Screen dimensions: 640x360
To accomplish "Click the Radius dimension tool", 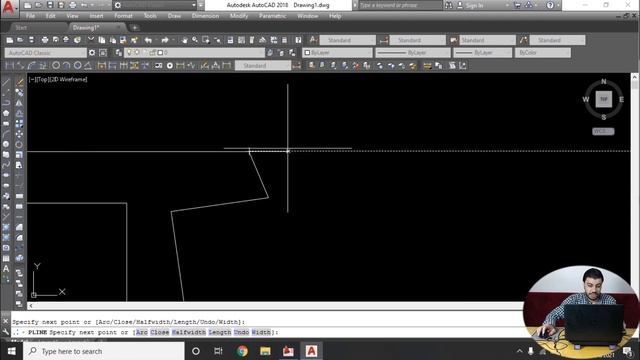I will tap(56, 65).
